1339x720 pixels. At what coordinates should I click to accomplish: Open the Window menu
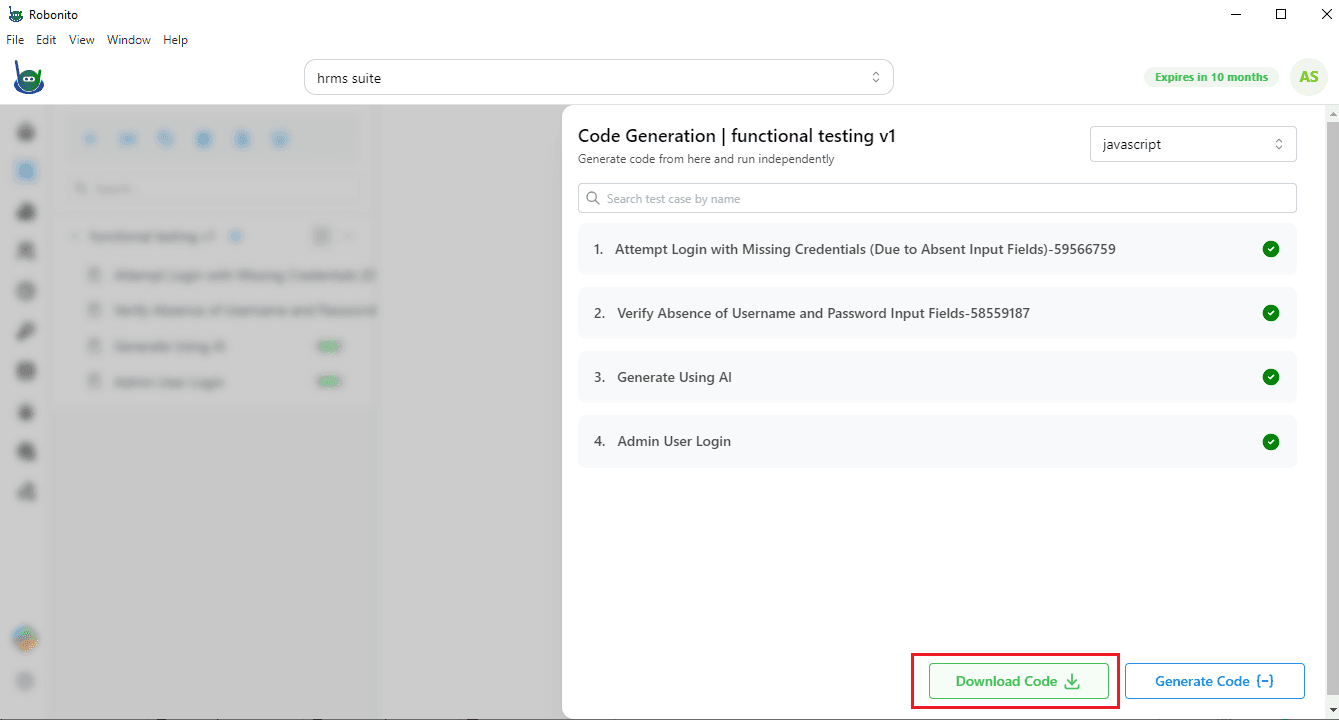129,40
